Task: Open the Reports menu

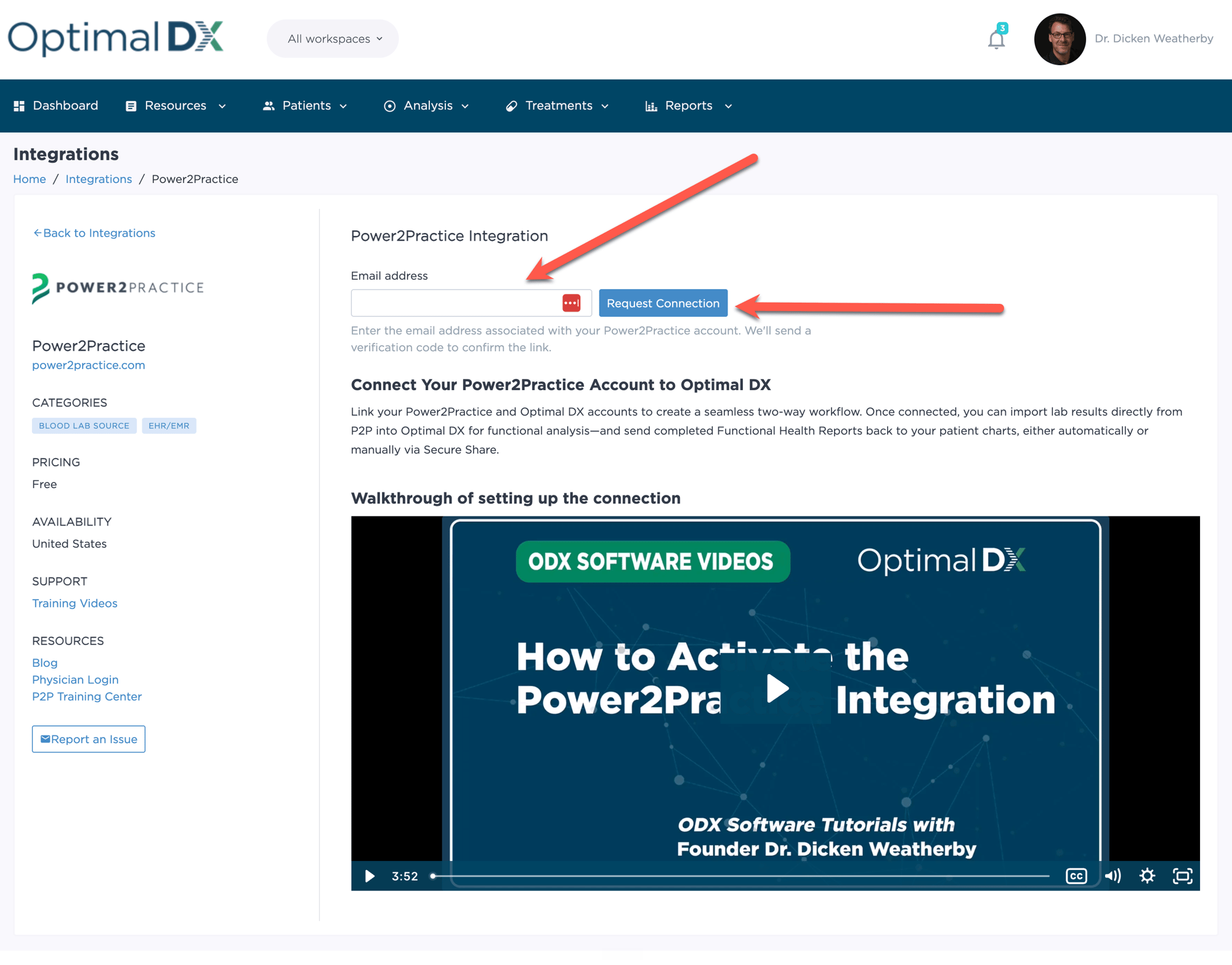Action: pyautogui.click(x=689, y=106)
